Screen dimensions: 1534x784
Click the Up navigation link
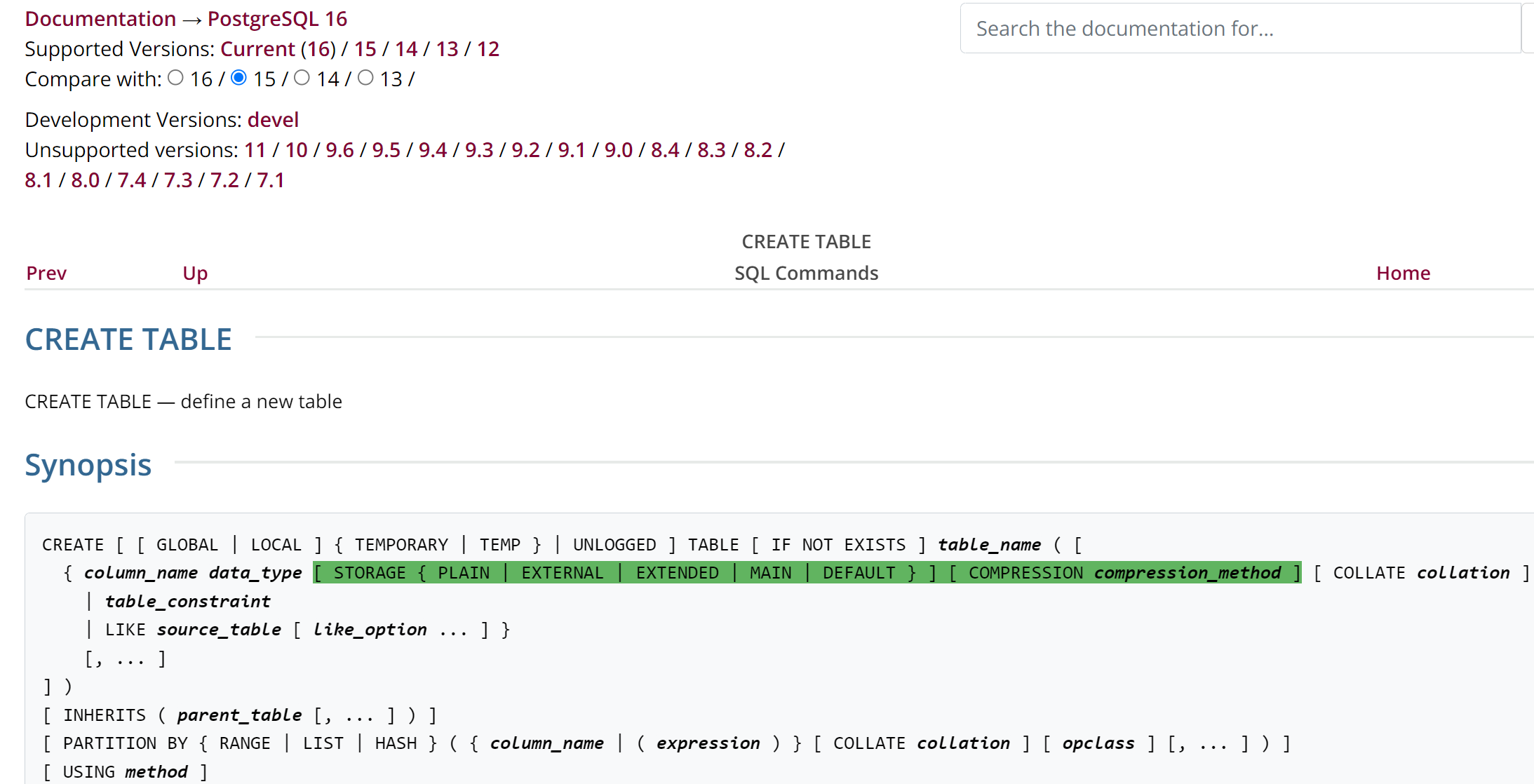click(195, 273)
